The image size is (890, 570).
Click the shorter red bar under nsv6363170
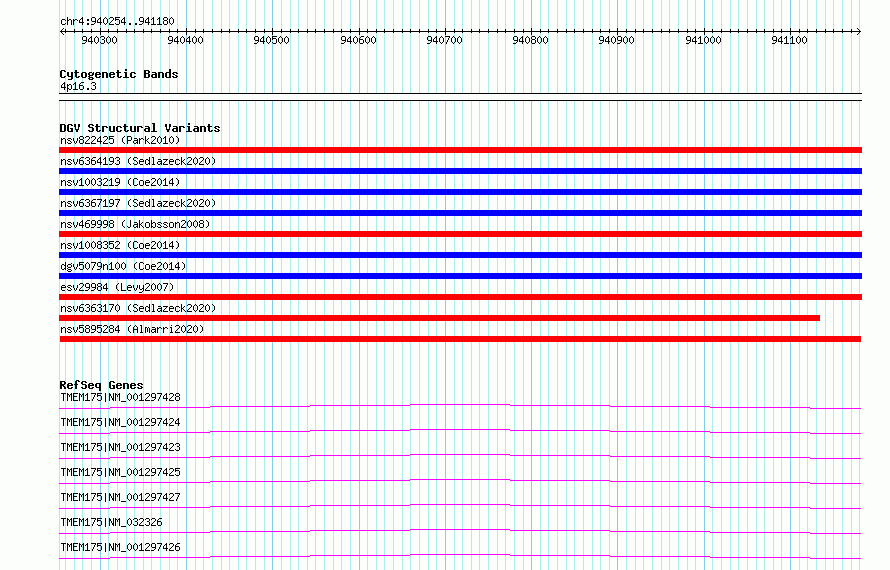(439, 318)
